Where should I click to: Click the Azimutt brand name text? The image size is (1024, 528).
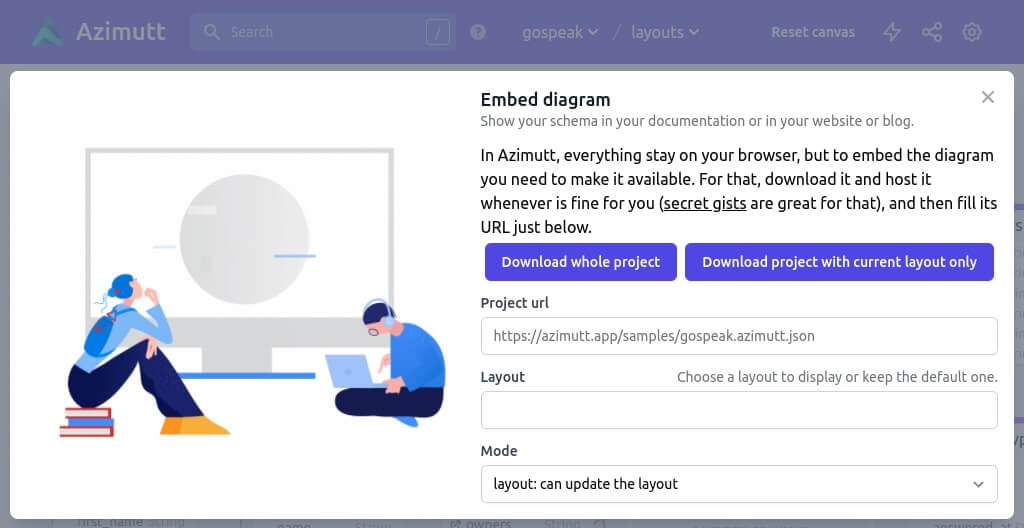click(121, 32)
